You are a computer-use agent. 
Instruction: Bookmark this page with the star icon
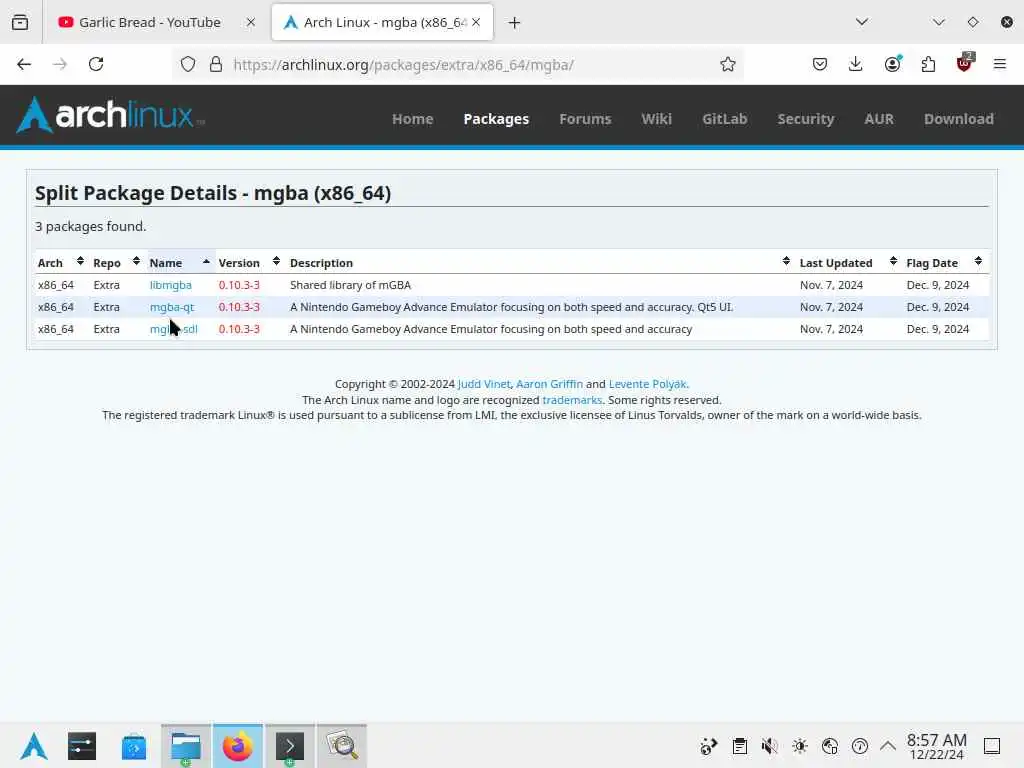[728, 65]
